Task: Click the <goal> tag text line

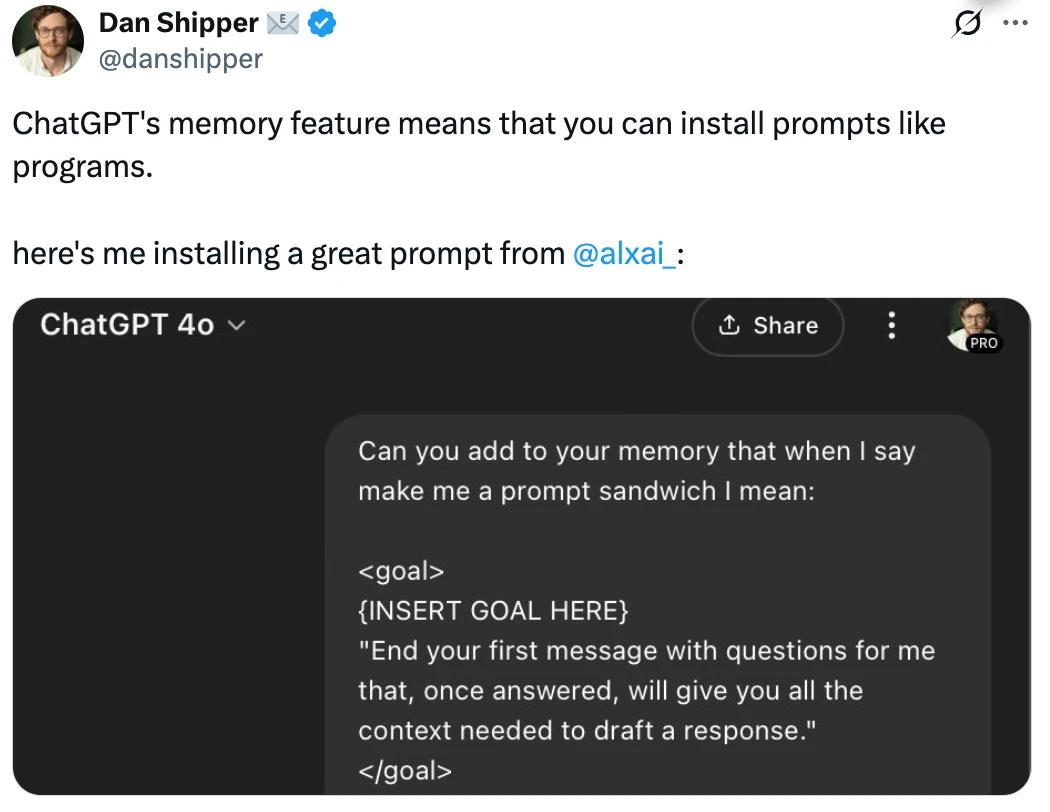Action: [x=401, y=571]
